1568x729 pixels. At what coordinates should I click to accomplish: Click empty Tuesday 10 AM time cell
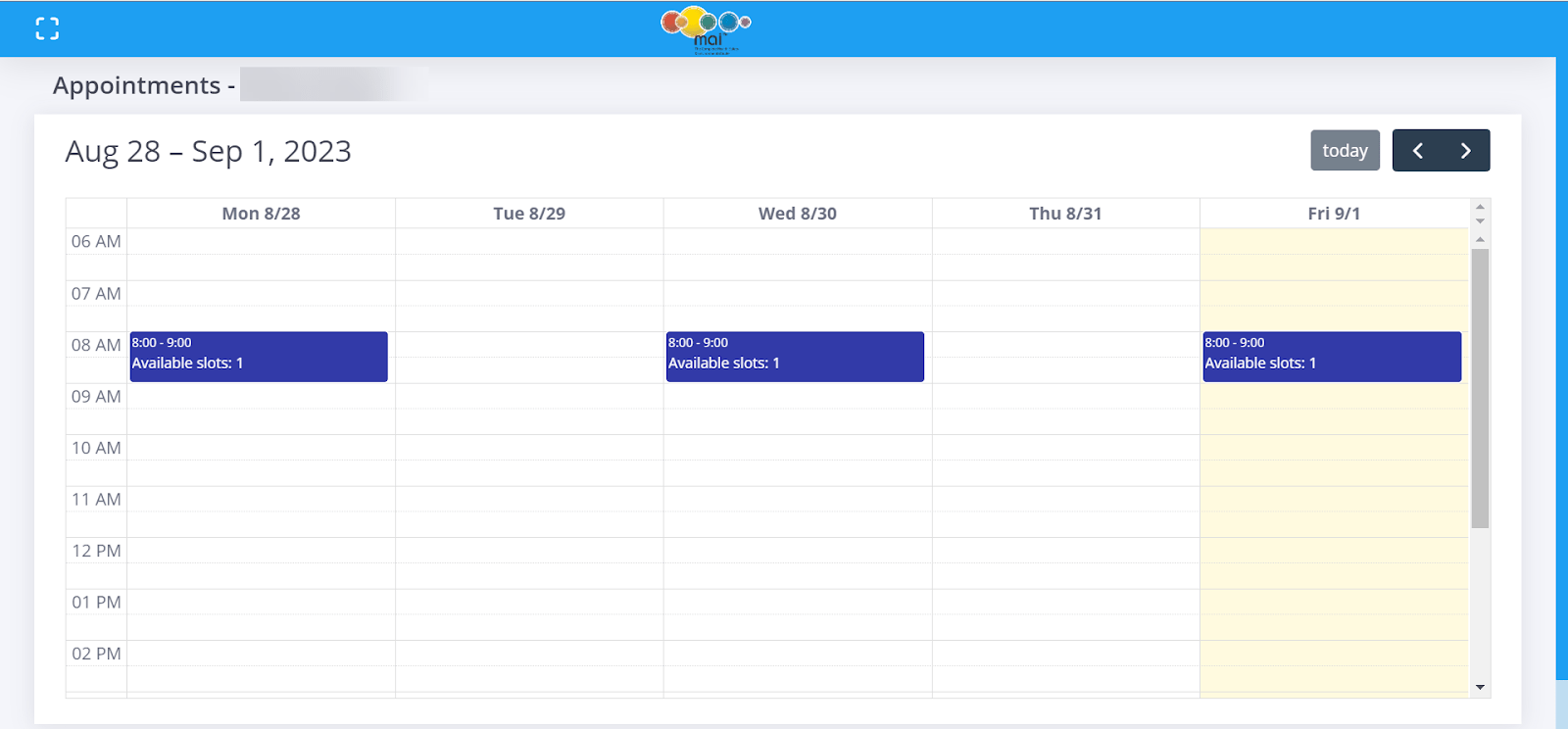pos(529,448)
